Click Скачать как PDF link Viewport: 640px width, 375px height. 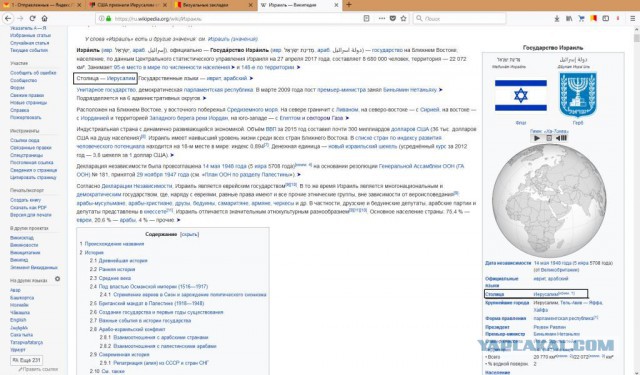29,207
